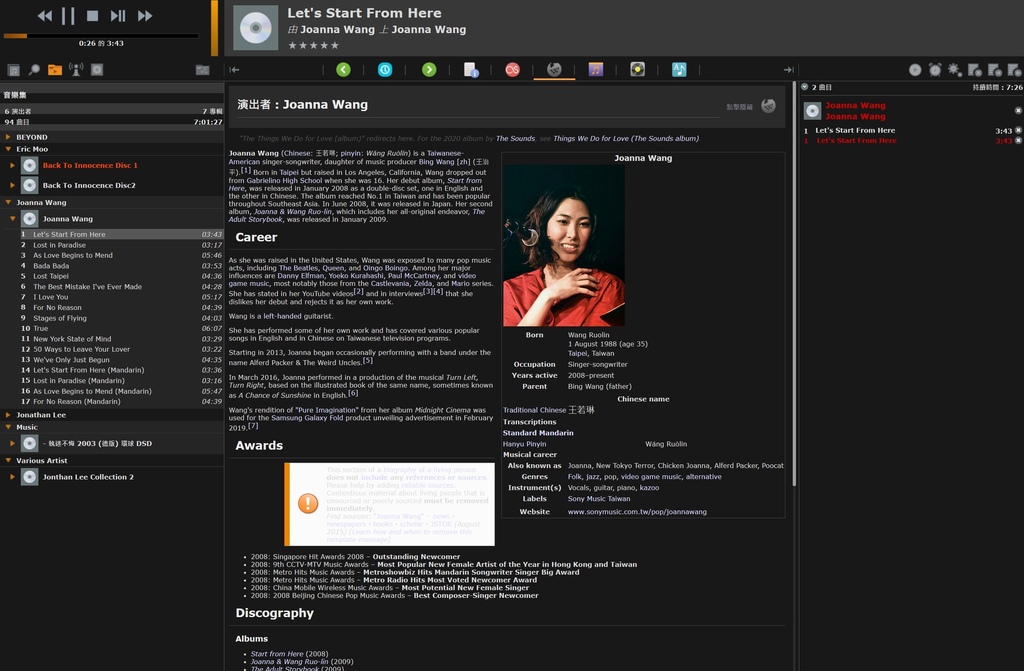Select track 17 For No Reason (Mandarin)
Image resolution: width=1024 pixels, height=671 pixels.
point(121,401)
